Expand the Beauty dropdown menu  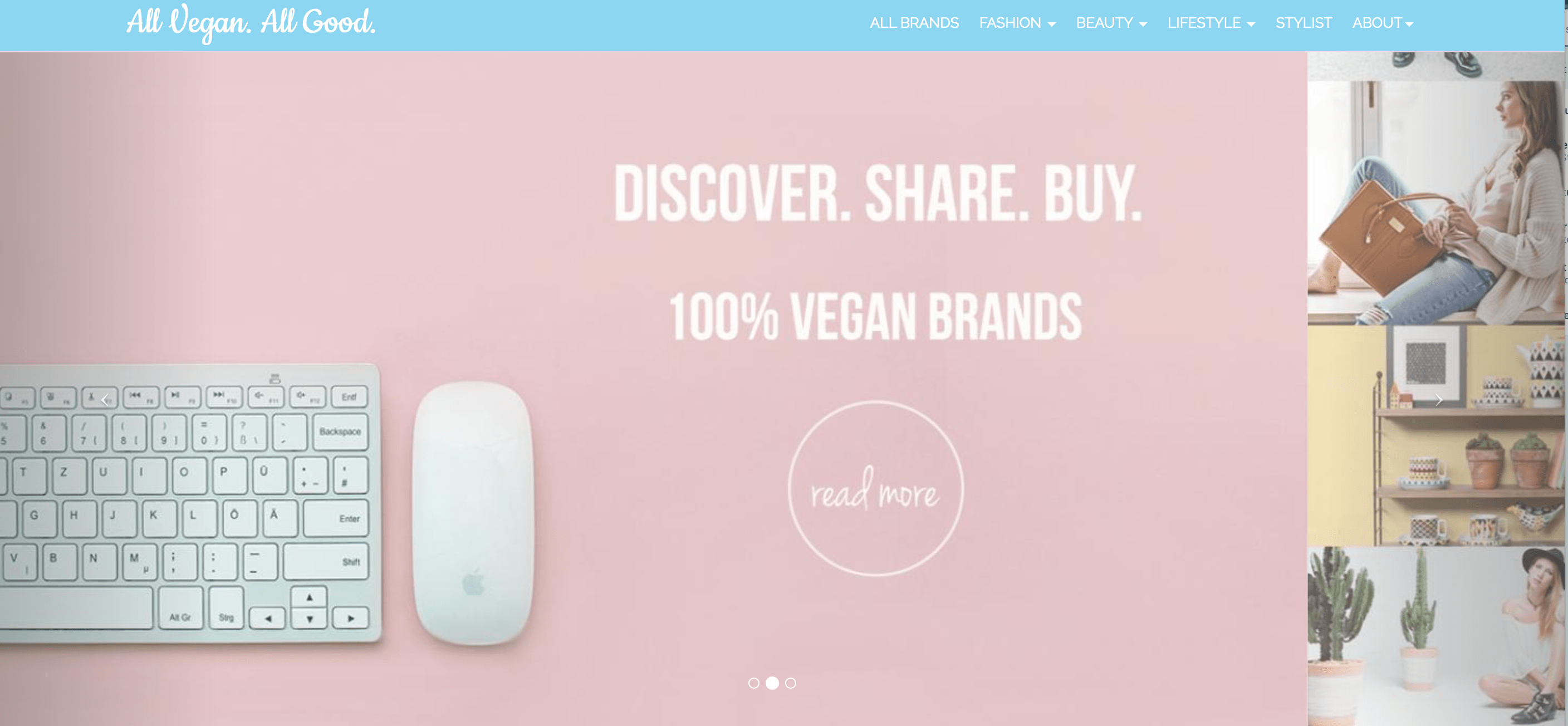1111,23
